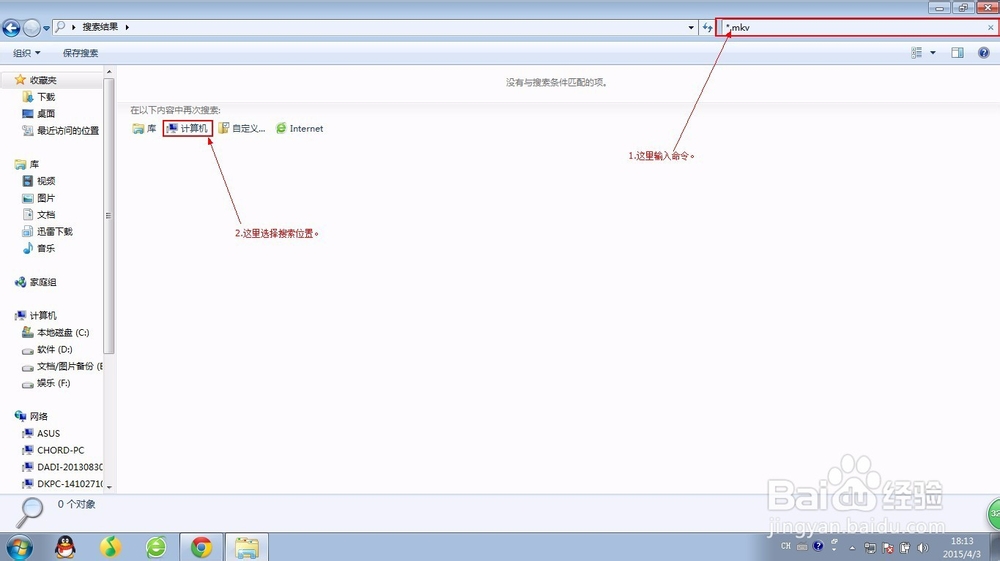Click the navigation pane scrollbar thumb
Image resolution: width=1000 pixels, height=561 pixels.
109,215
